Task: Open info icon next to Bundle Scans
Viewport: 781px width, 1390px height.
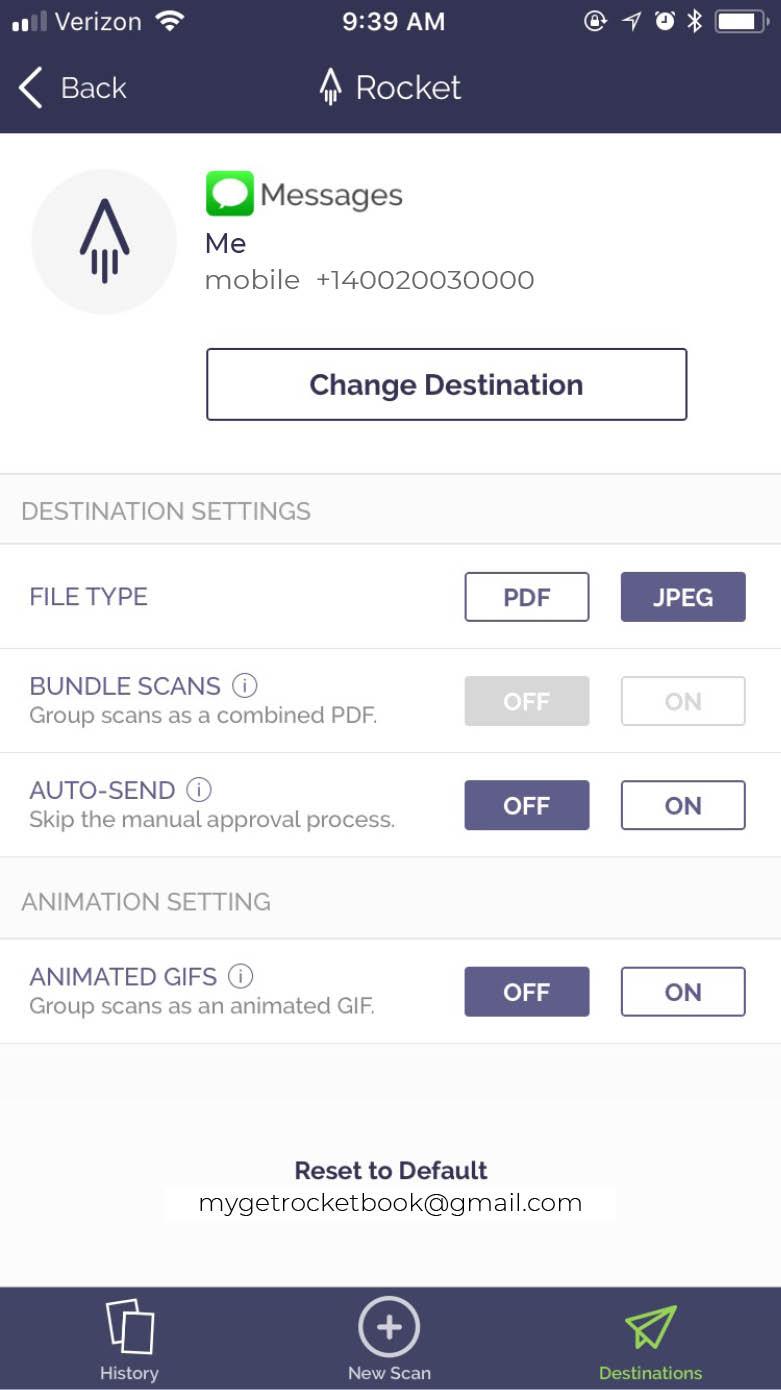Action: point(245,686)
